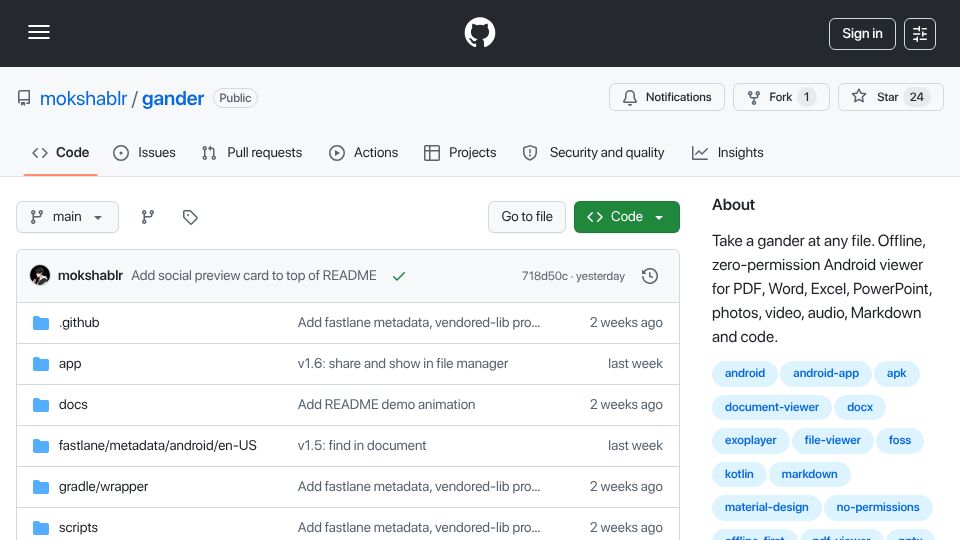Click the Public visibility badge
Viewport: 960px width, 540px height.
235,98
